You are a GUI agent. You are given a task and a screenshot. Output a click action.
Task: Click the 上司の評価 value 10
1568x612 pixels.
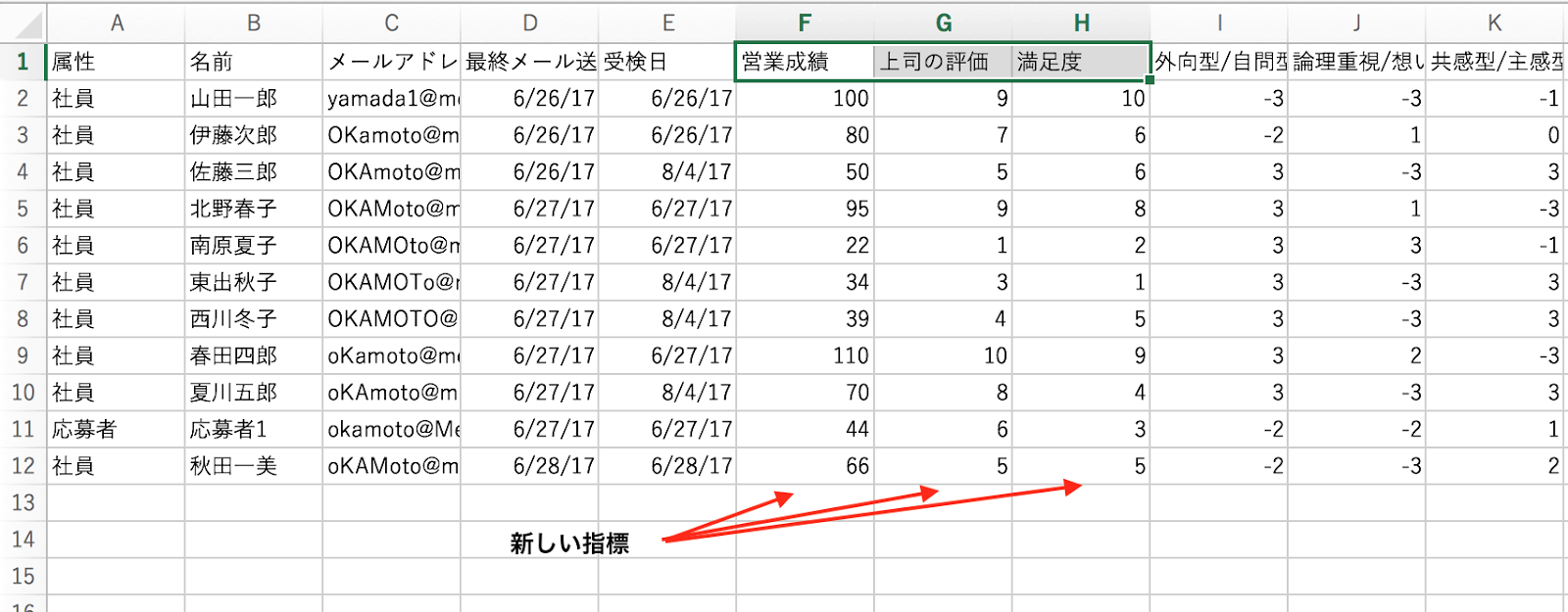pyautogui.click(x=943, y=355)
